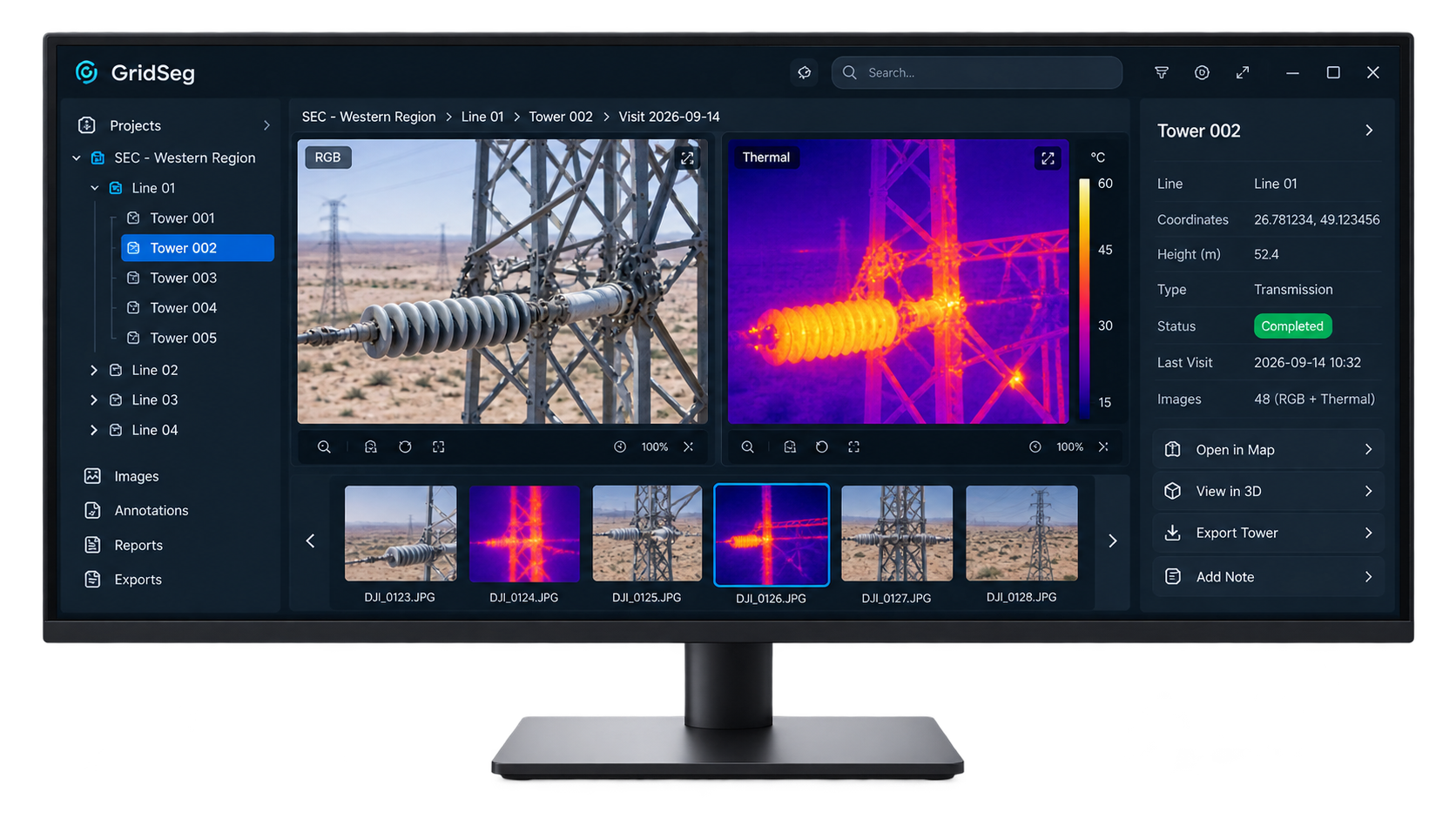Expand the Line 02 tree node
This screenshot has width=1456, height=819.
tap(94, 370)
